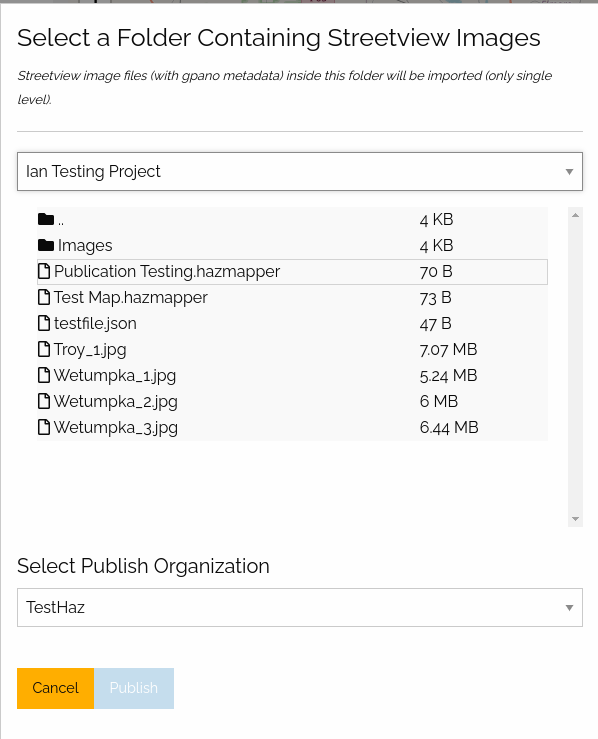The width and height of the screenshot is (598, 739).
Task: Open the Ian Testing Project dropdown
Action: [x=300, y=172]
